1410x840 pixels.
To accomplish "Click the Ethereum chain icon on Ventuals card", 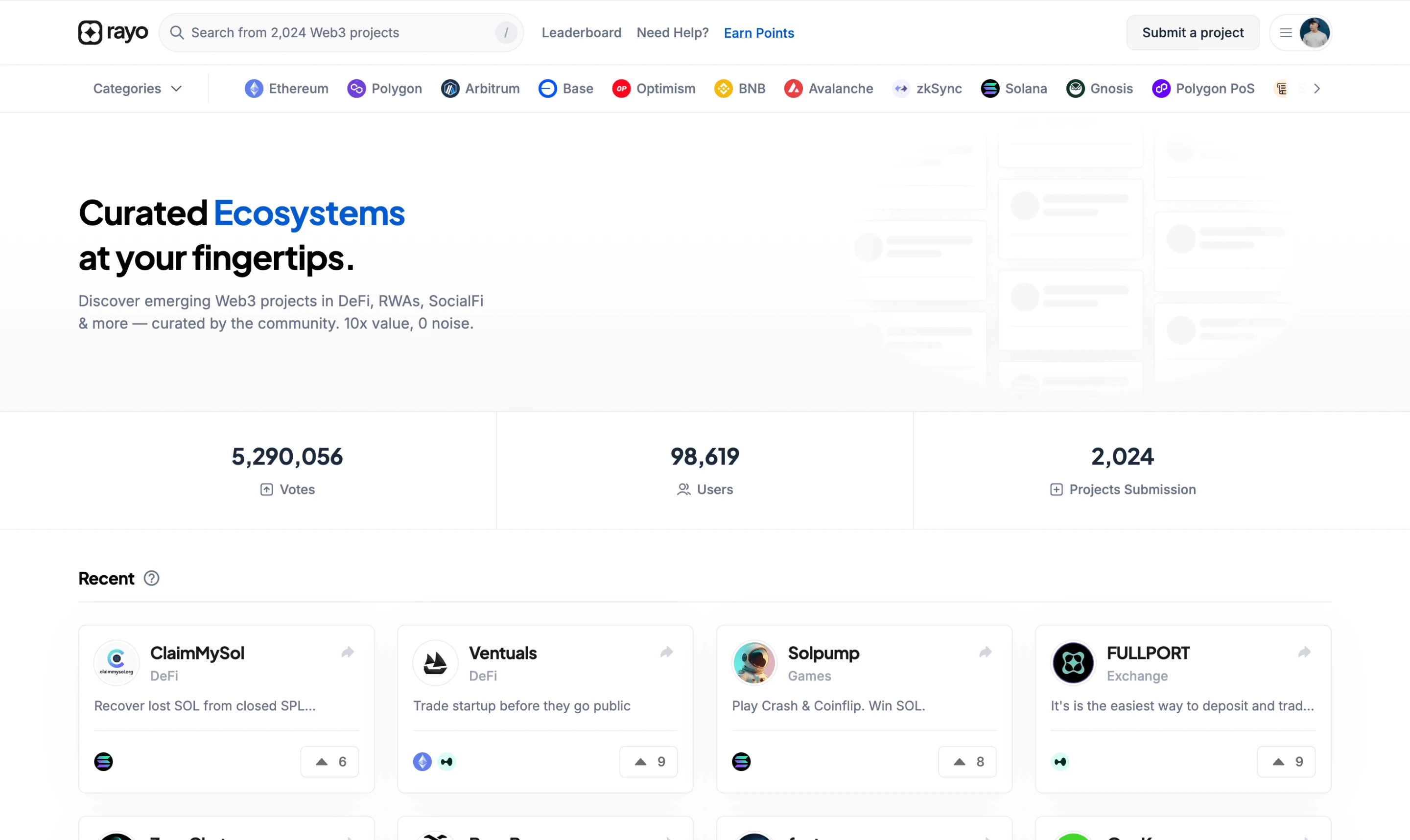I will coord(422,762).
